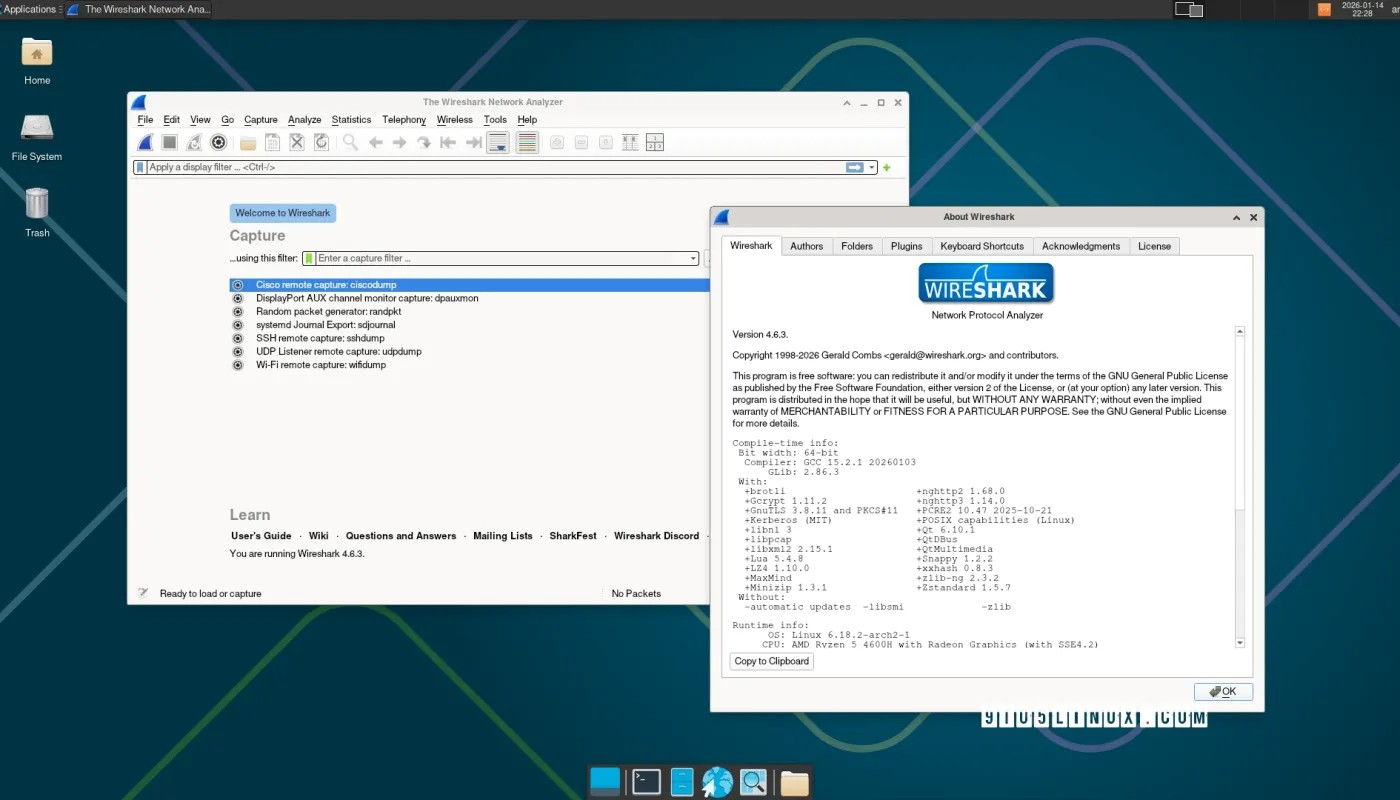Toggle packet list colorization in toolbar
Image resolution: width=1400 pixels, height=800 pixels.
(527, 142)
